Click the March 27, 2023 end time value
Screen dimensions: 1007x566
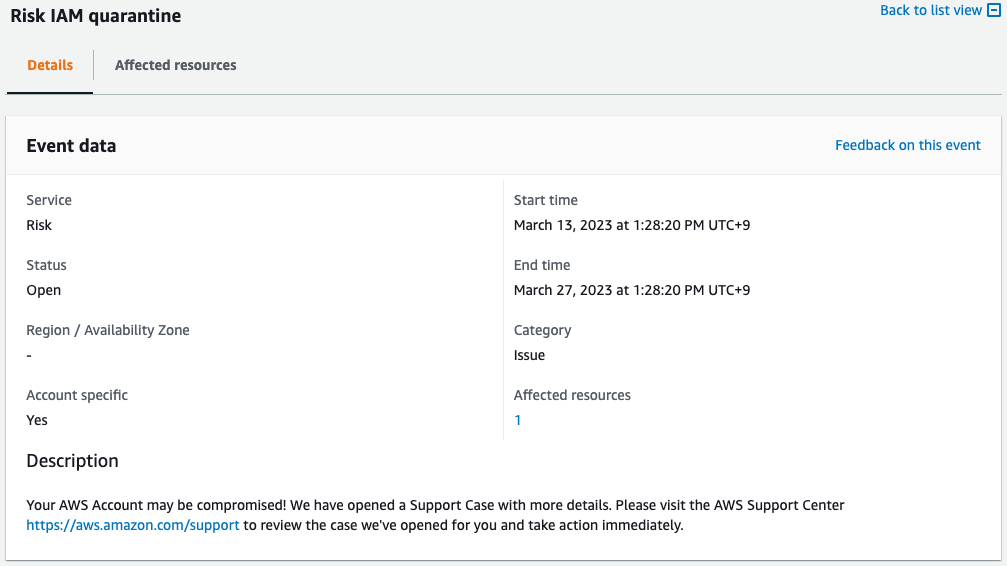pos(632,290)
